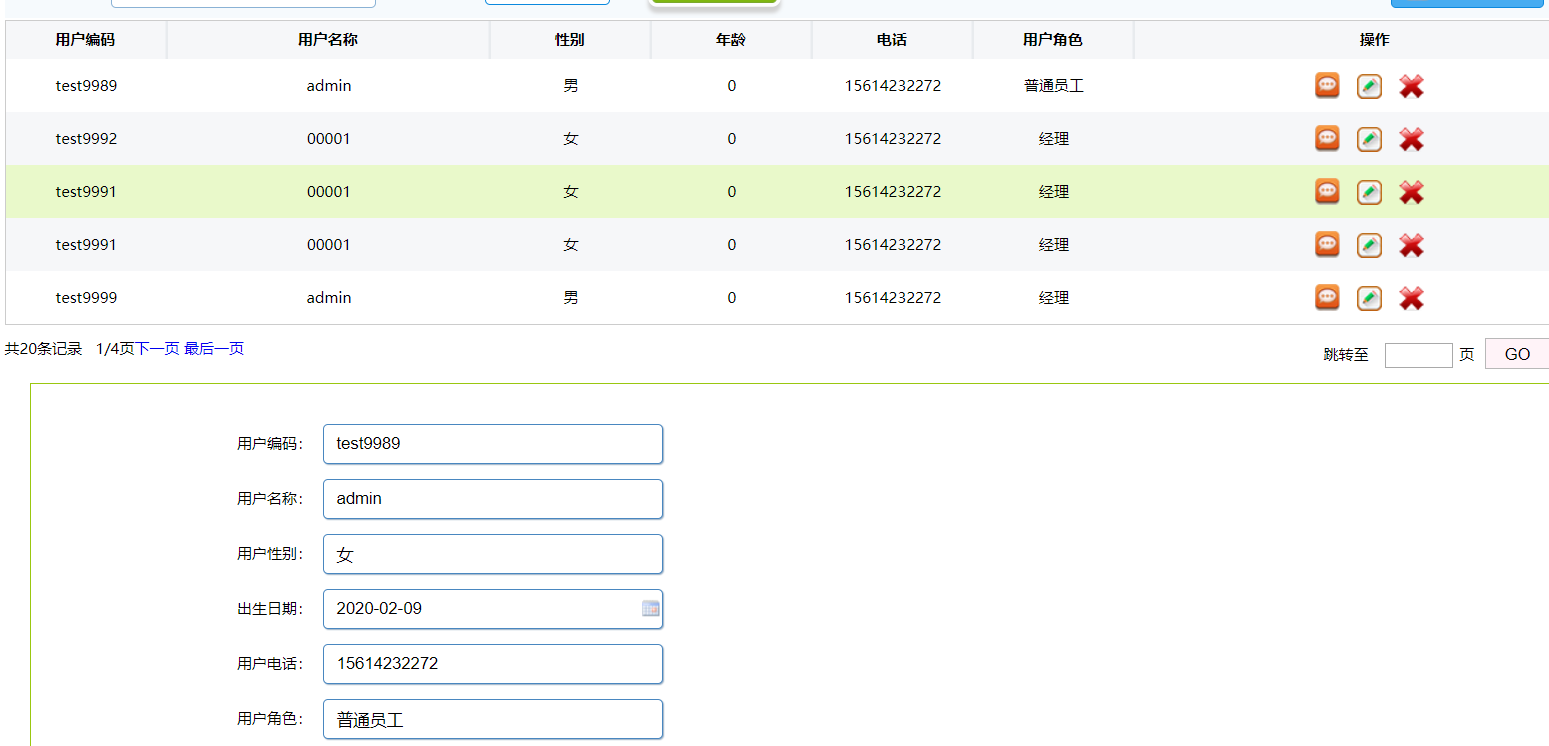This screenshot has width=1549, height=746.
Task: Delete user test9989 with red X
Action: click(1411, 87)
